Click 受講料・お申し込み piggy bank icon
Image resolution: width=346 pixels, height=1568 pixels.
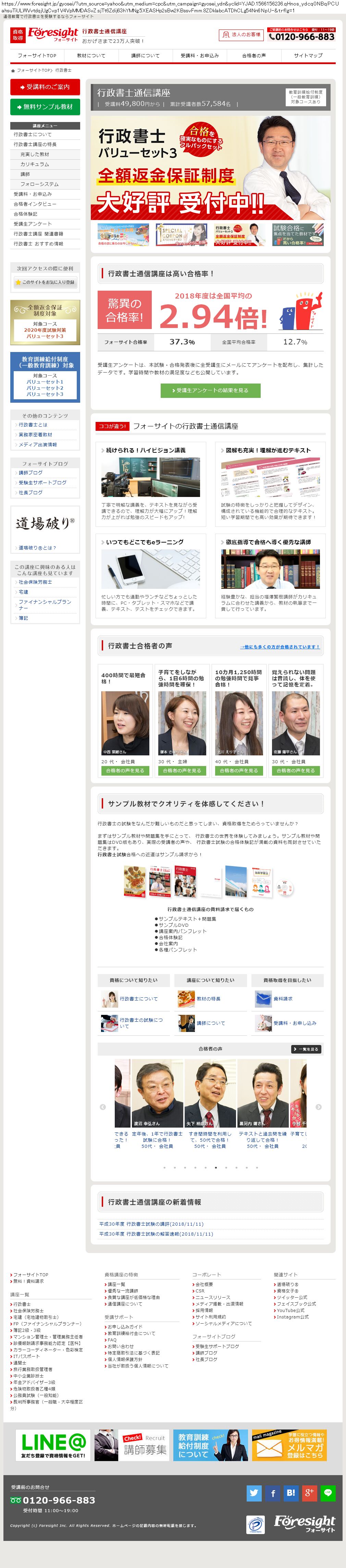coord(263,1023)
